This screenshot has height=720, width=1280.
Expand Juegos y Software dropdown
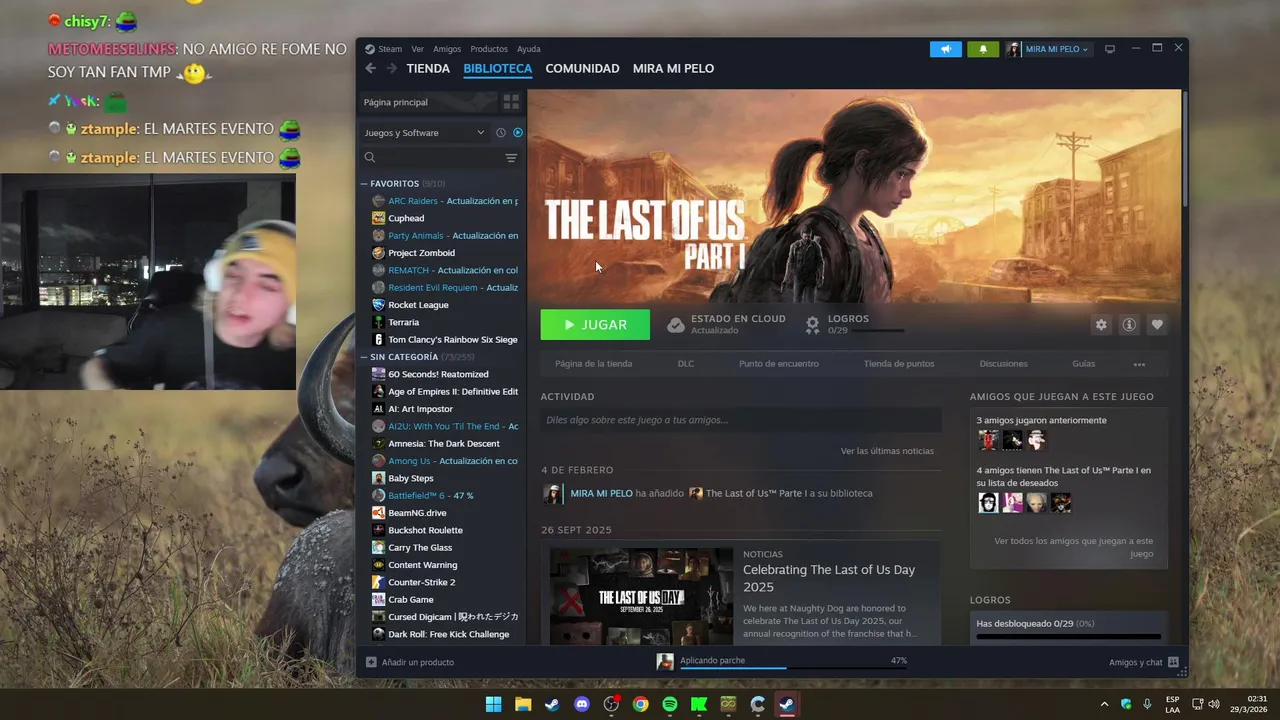(424, 132)
